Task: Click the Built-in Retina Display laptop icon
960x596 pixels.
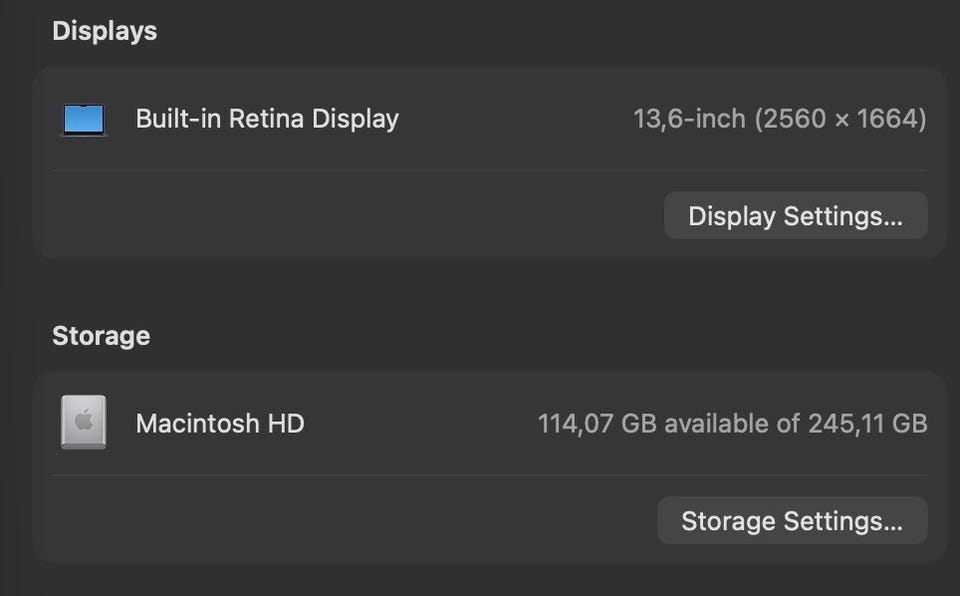Action: click(84, 120)
